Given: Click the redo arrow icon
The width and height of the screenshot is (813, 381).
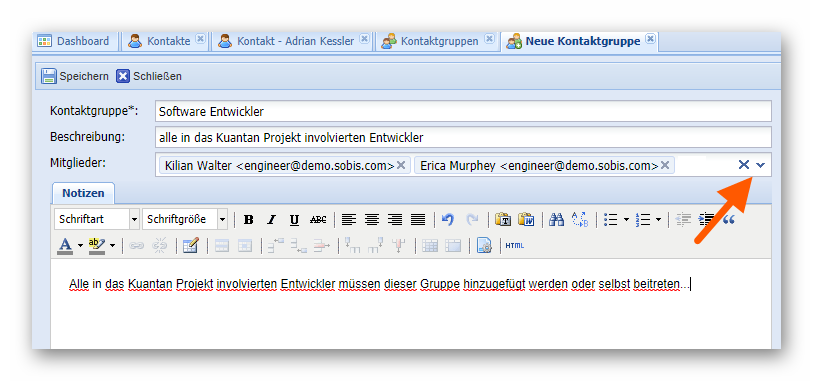Looking at the screenshot, I should (x=472, y=220).
